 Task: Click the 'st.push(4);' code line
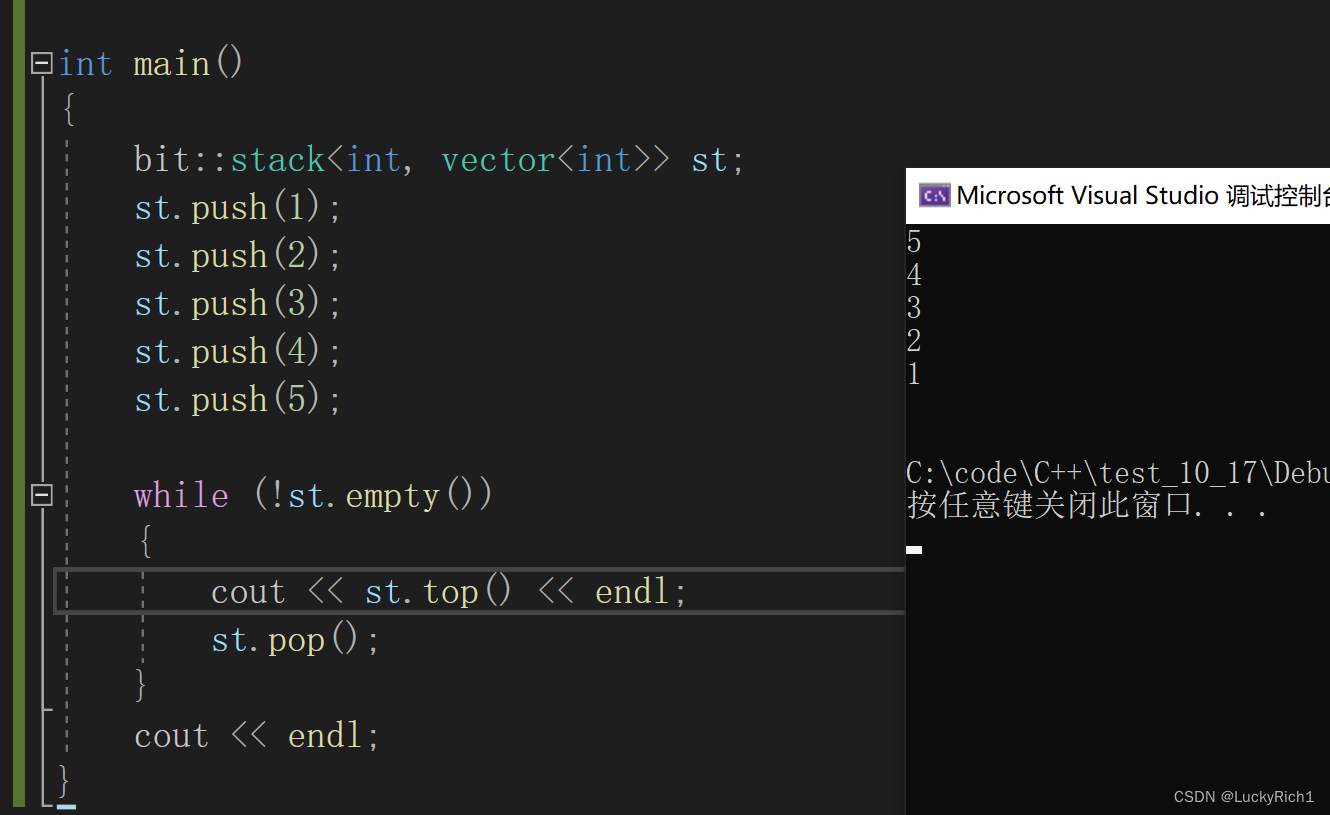tap(239, 352)
